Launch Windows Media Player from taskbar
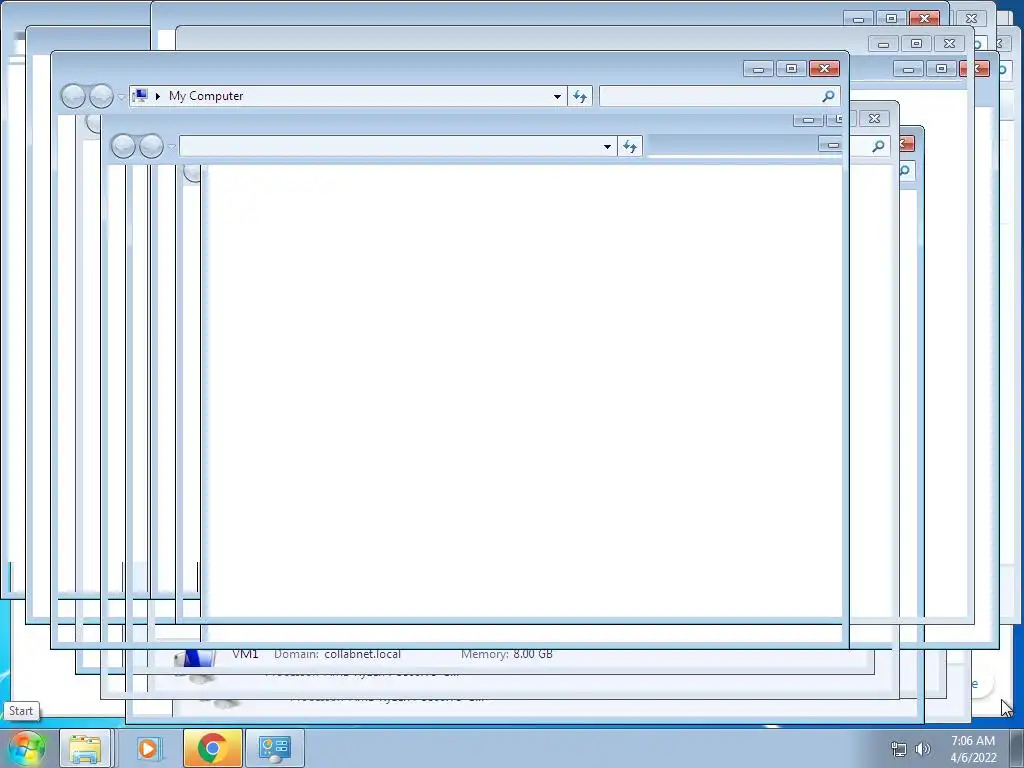The image size is (1024, 768). [x=148, y=748]
